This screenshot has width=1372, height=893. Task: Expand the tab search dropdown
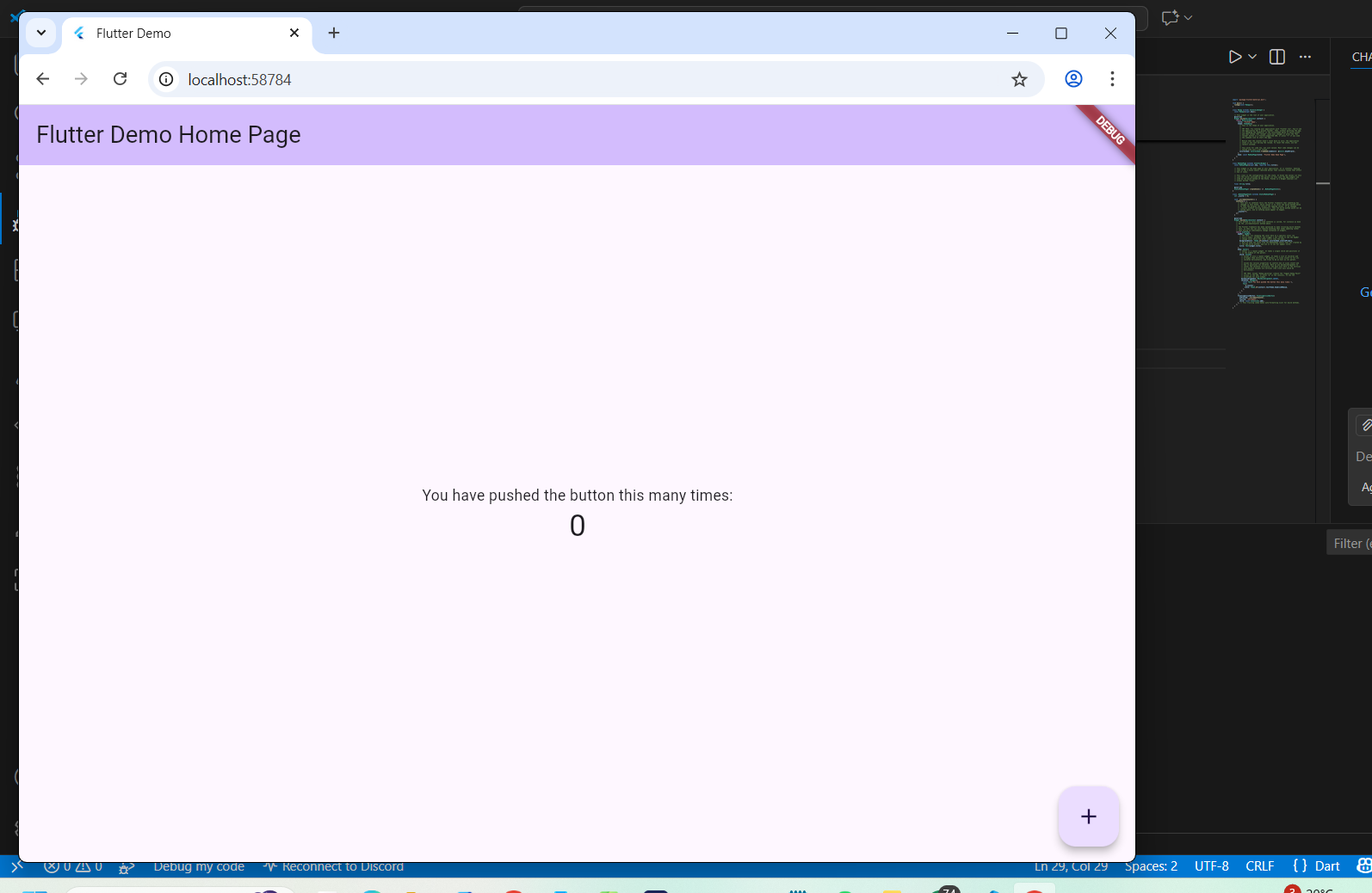(40, 33)
